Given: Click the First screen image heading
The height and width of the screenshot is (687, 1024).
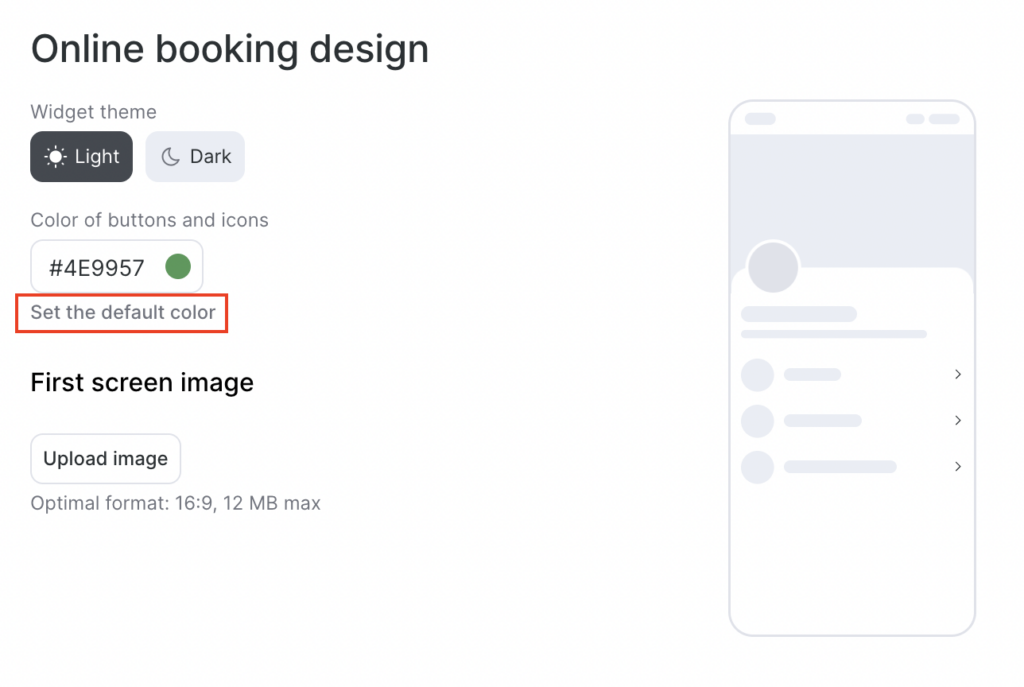Looking at the screenshot, I should tap(142, 383).
